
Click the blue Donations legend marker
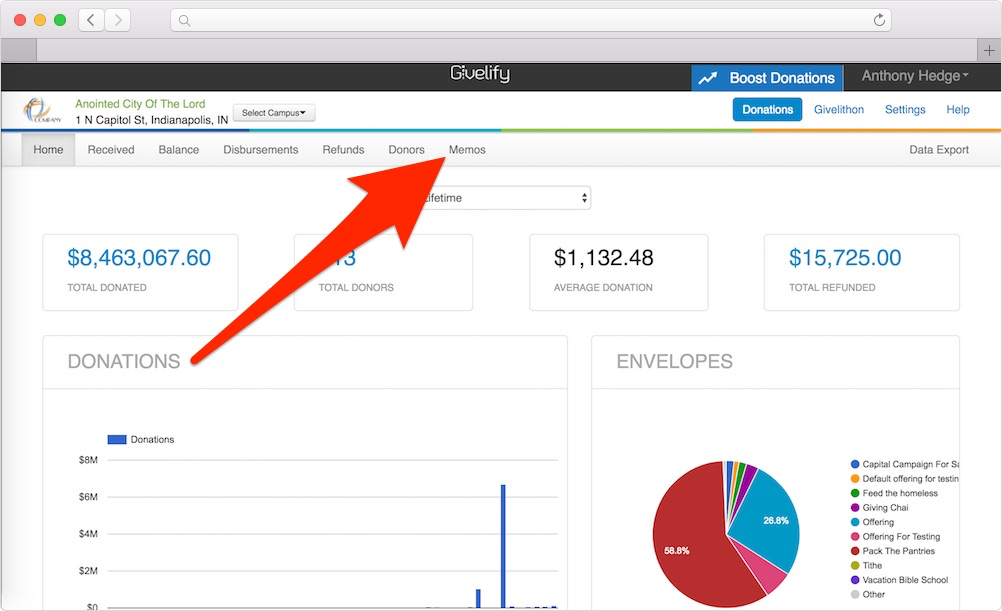pos(116,439)
